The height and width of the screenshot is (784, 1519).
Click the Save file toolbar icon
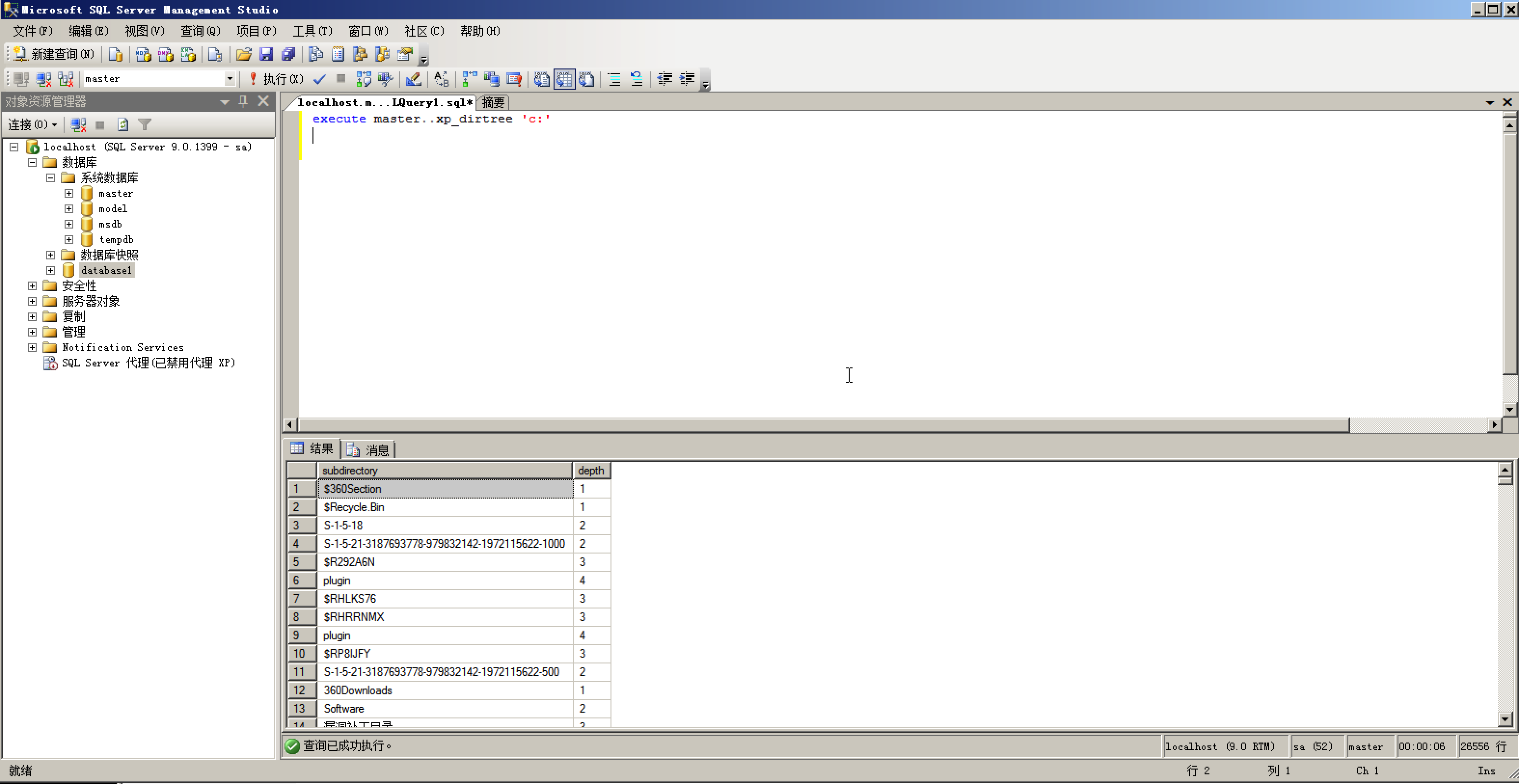pyautogui.click(x=266, y=54)
